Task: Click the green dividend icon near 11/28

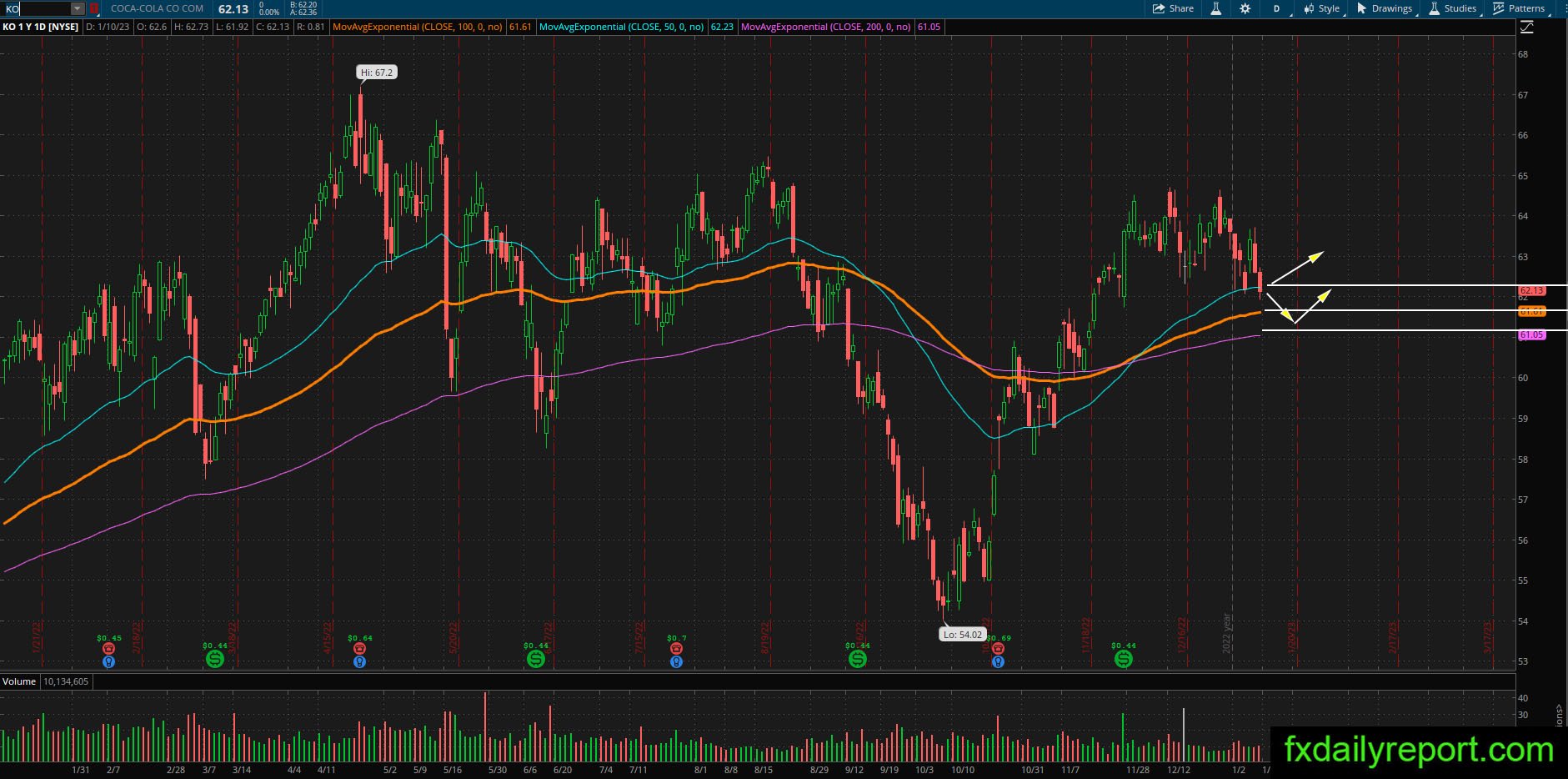Action: click(1124, 659)
